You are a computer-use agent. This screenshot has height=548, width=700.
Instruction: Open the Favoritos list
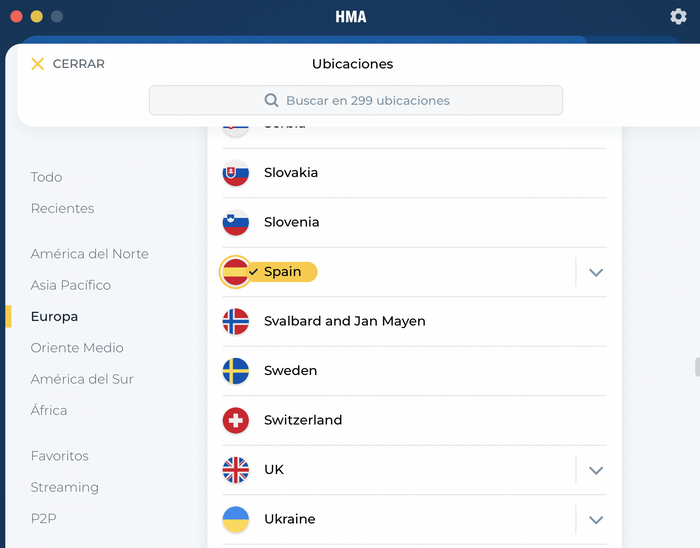pos(60,456)
